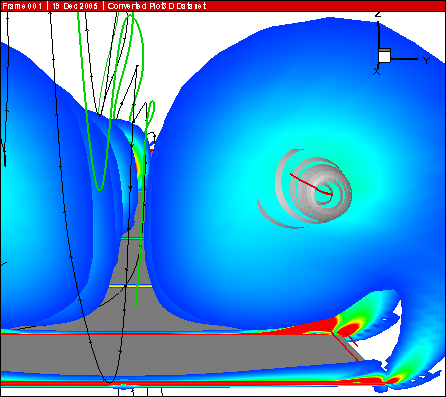Click the Converted Plot3D Dataset title

[x=157, y=6]
